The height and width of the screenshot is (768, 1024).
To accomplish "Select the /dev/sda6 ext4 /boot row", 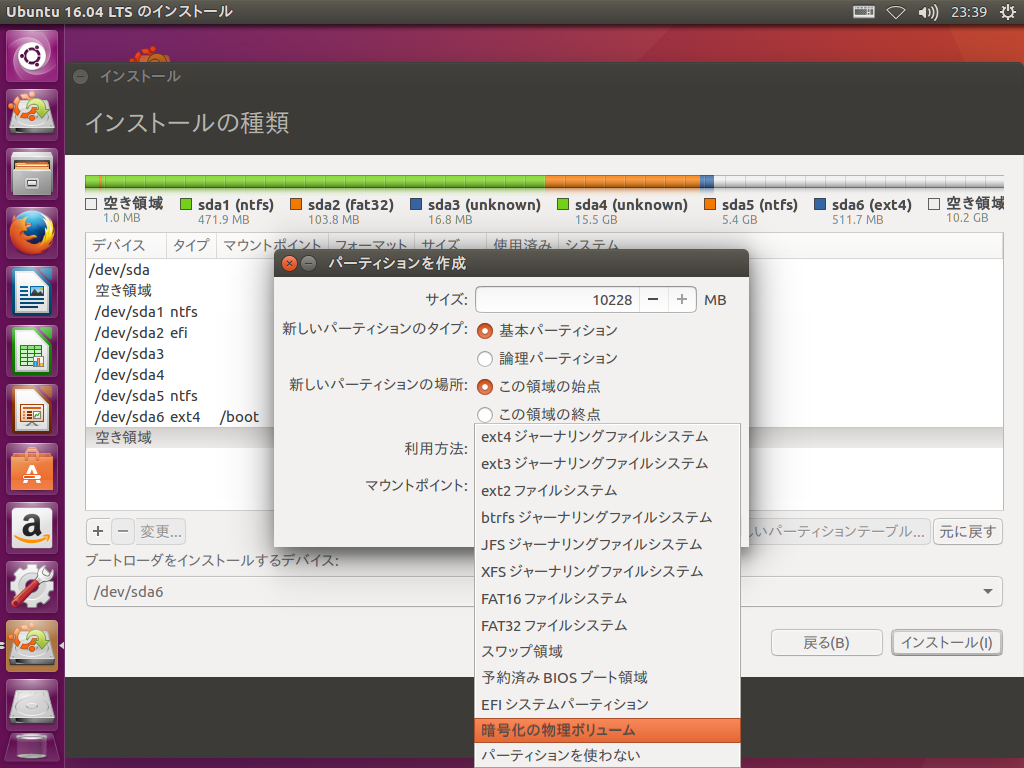I will [180, 417].
